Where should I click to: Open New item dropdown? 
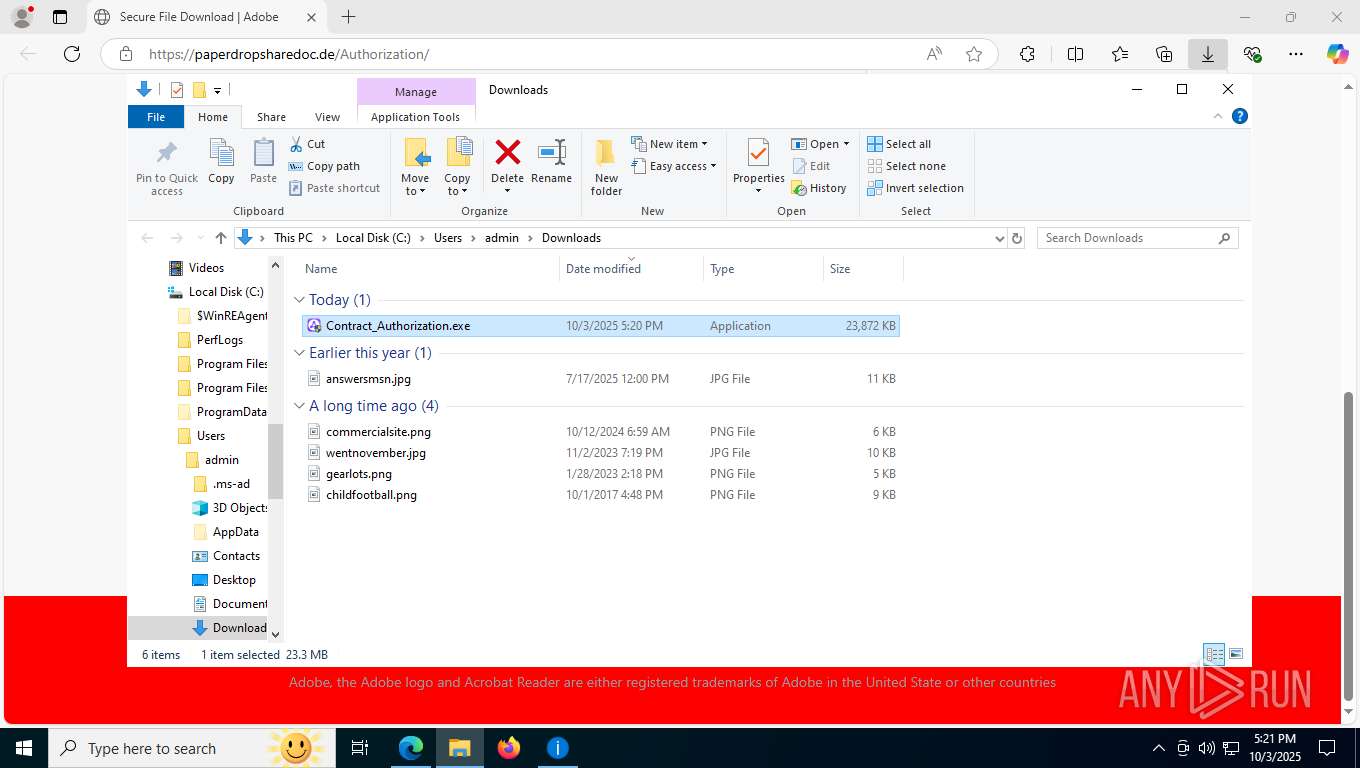(670, 144)
